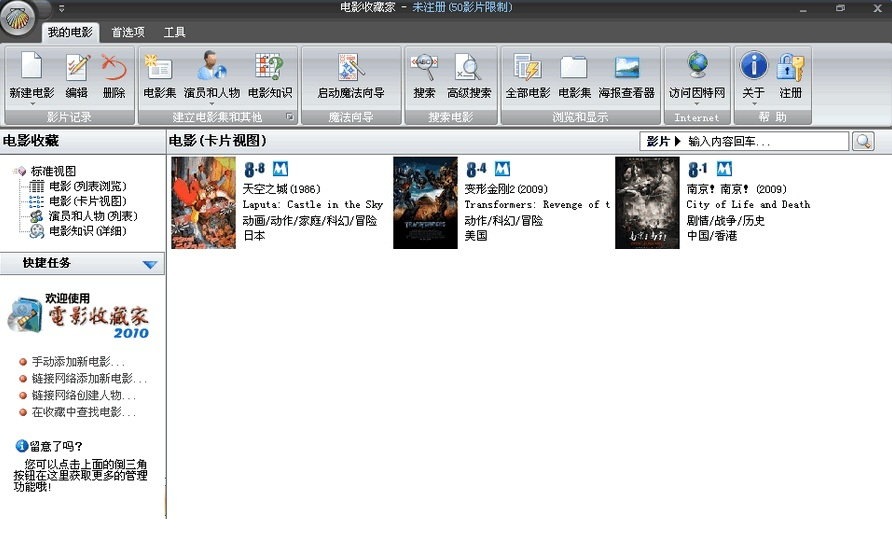Viewport: 892px width, 539px height.
Task: Click the 变形金刚2 poster thumbnail
Action: pos(425,203)
